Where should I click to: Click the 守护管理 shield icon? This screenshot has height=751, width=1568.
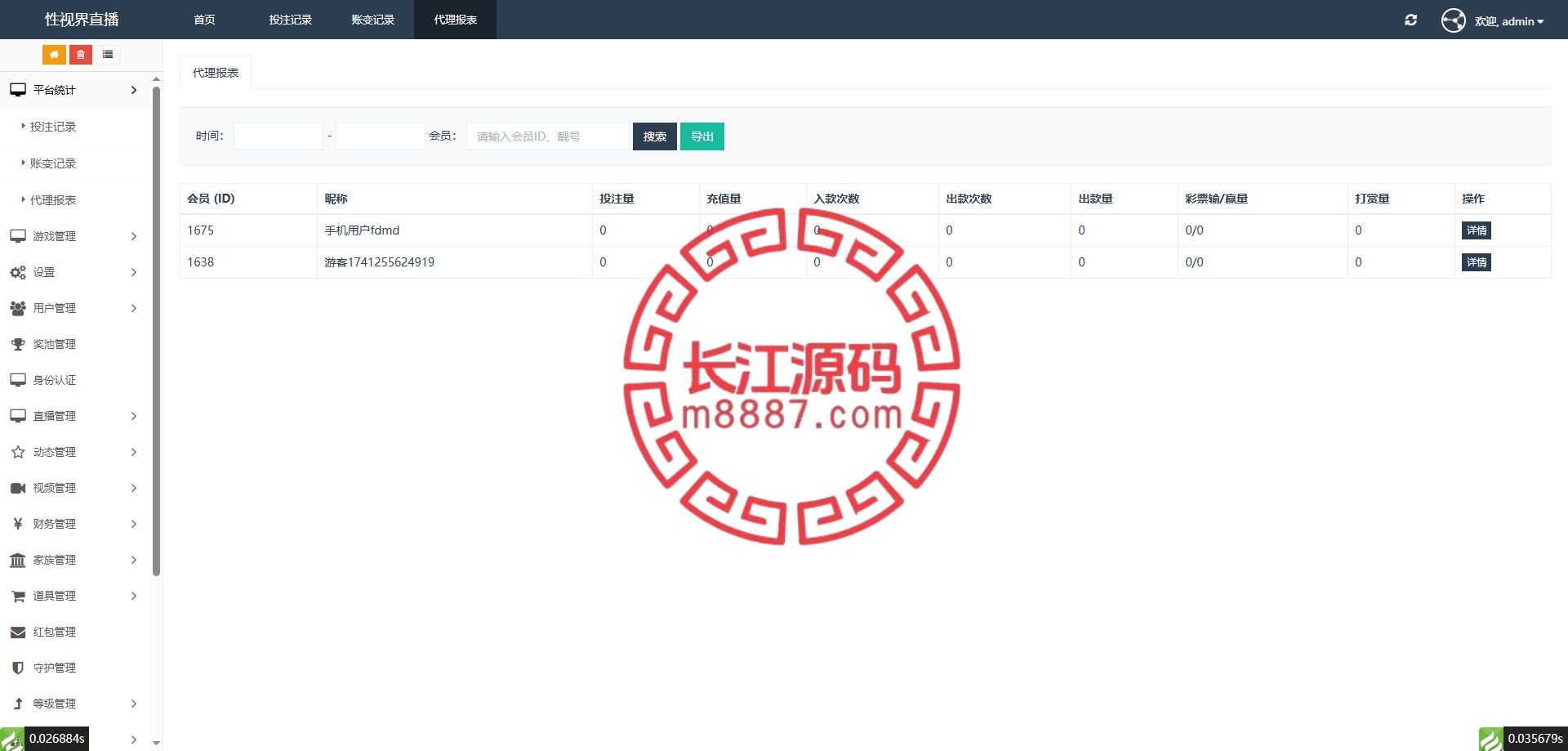coord(18,668)
